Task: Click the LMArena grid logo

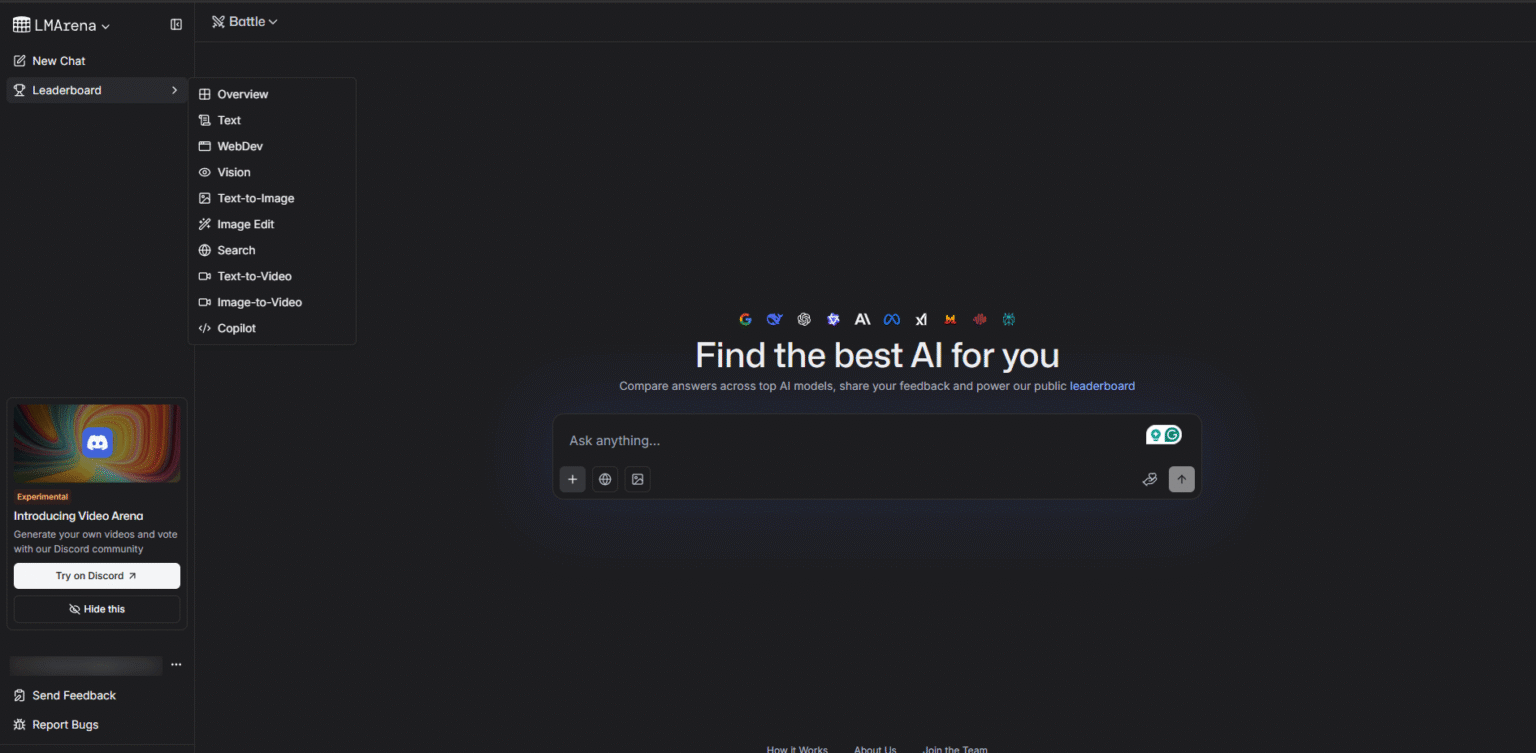Action: pos(21,24)
